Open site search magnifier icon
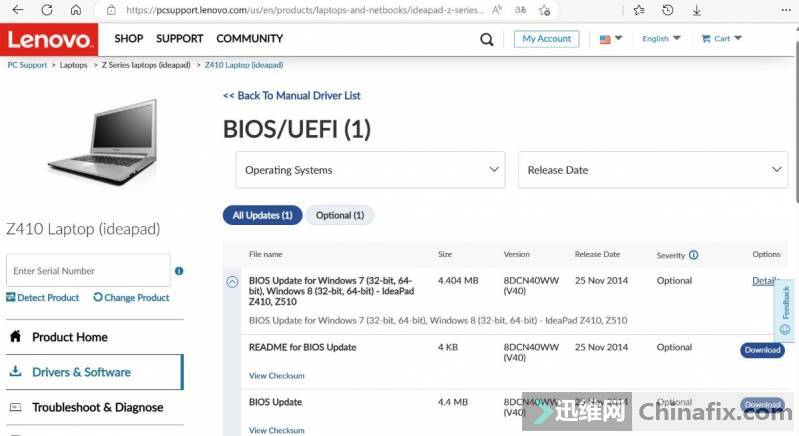Viewport: 799px width, 436px height. pos(487,39)
